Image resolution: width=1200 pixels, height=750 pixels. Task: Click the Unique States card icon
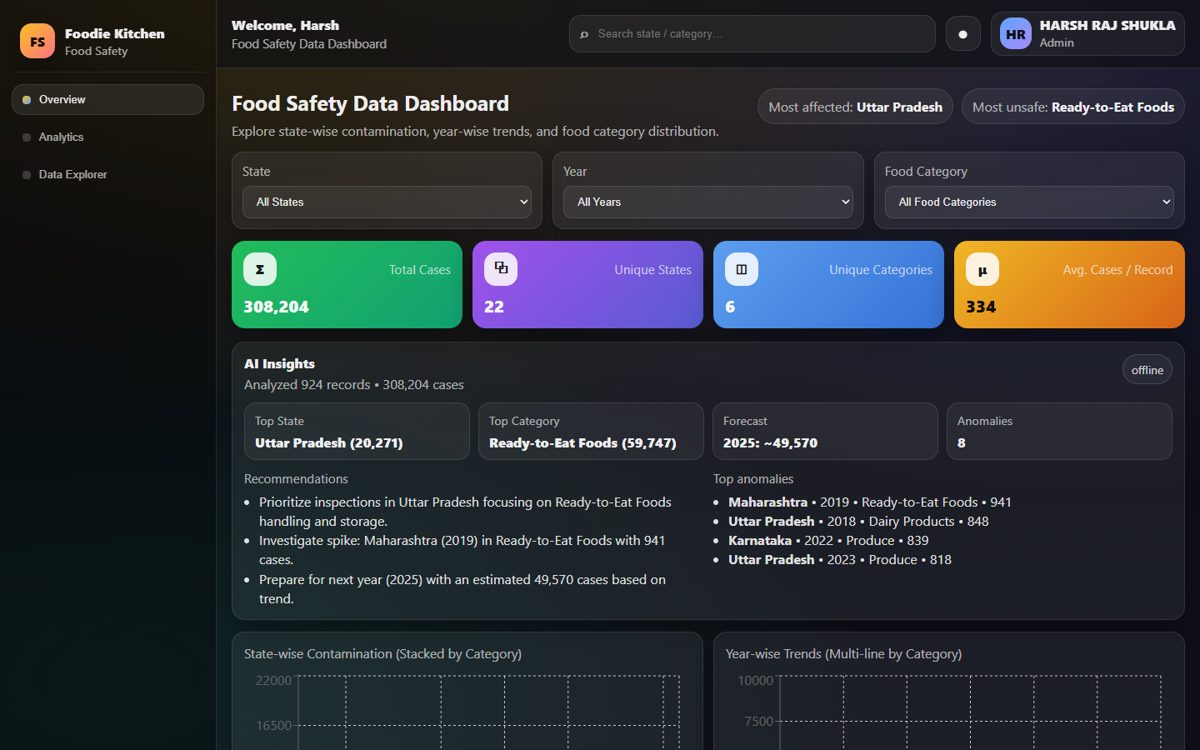pyautogui.click(x=501, y=269)
